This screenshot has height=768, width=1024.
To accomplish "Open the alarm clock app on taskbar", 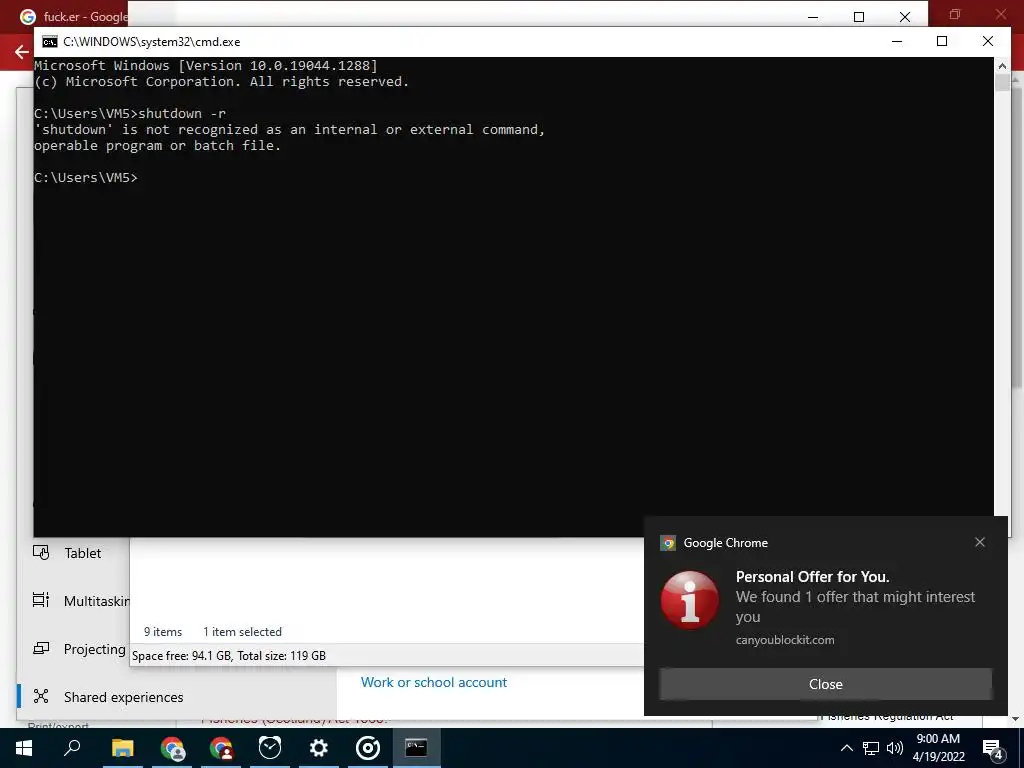I will (x=270, y=748).
